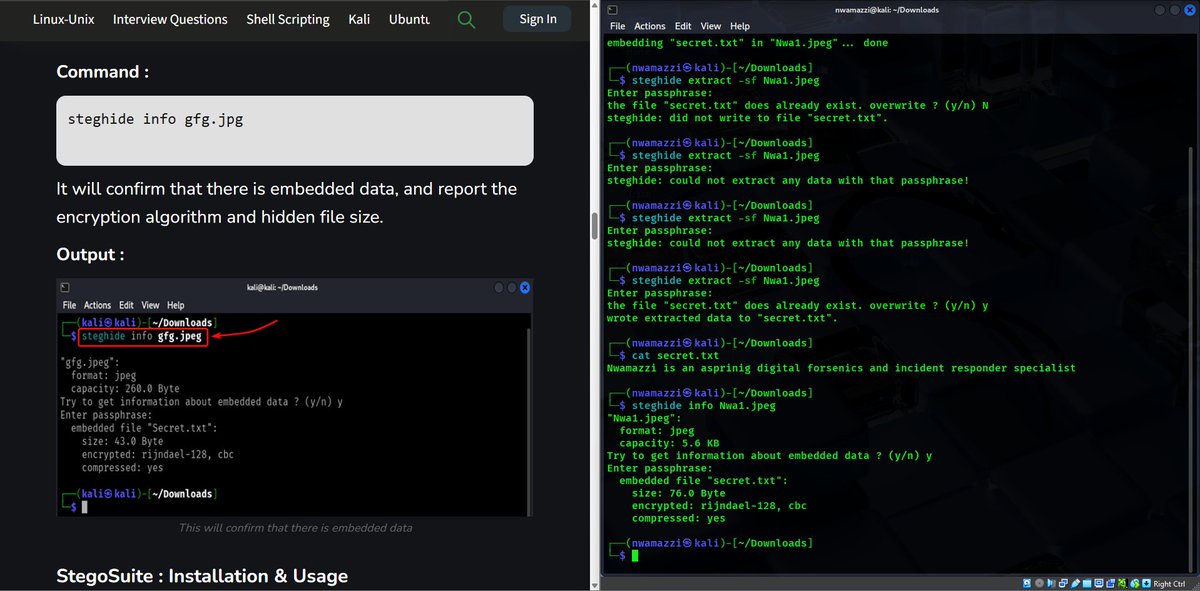Click the audio speaker icon in VM status bar
Screen dimensions: 1200x591
1051,583
